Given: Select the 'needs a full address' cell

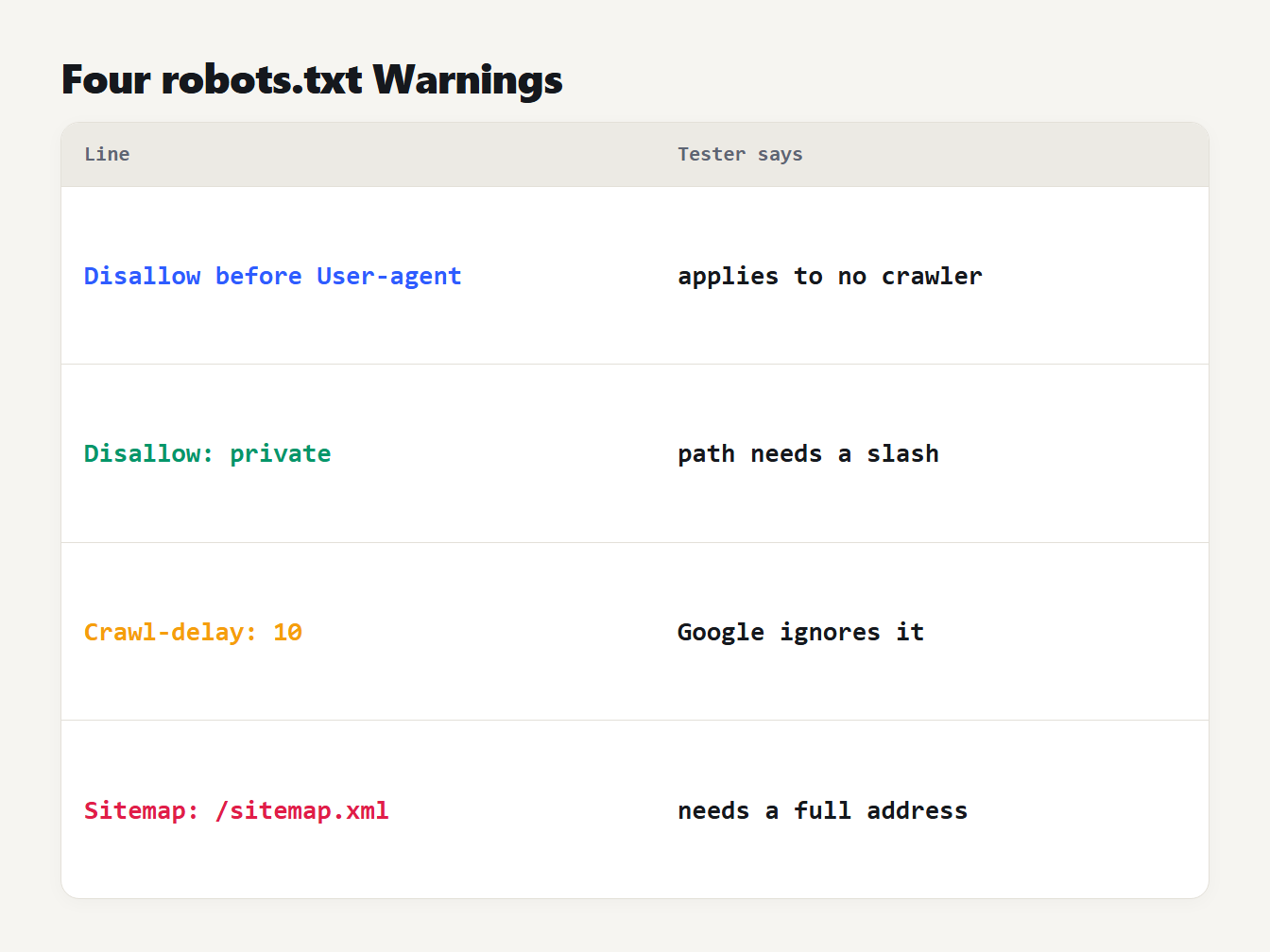Looking at the screenshot, I should click(x=822, y=810).
